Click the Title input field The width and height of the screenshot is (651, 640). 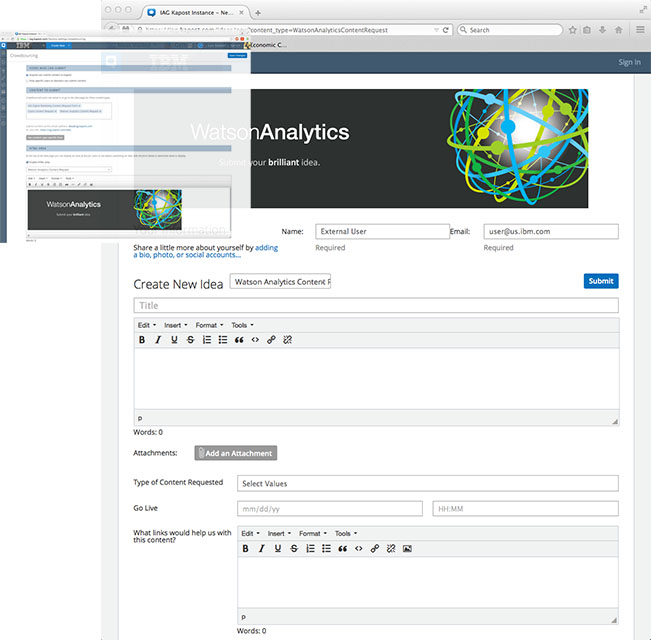pyautogui.click(x=376, y=305)
